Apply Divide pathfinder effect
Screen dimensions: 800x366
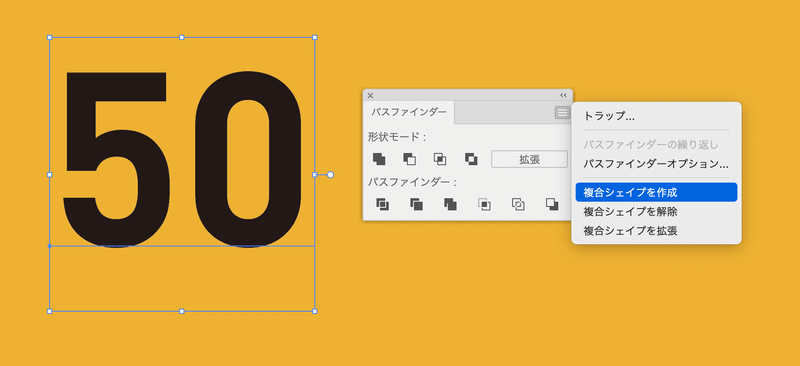(x=382, y=204)
